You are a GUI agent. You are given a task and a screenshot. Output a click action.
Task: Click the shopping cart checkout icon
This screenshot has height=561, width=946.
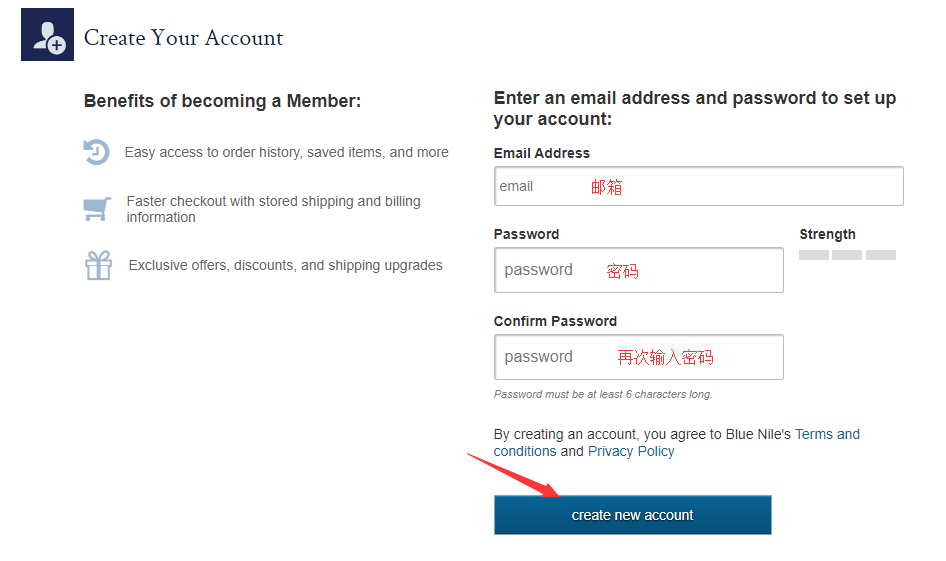[x=97, y=209]
